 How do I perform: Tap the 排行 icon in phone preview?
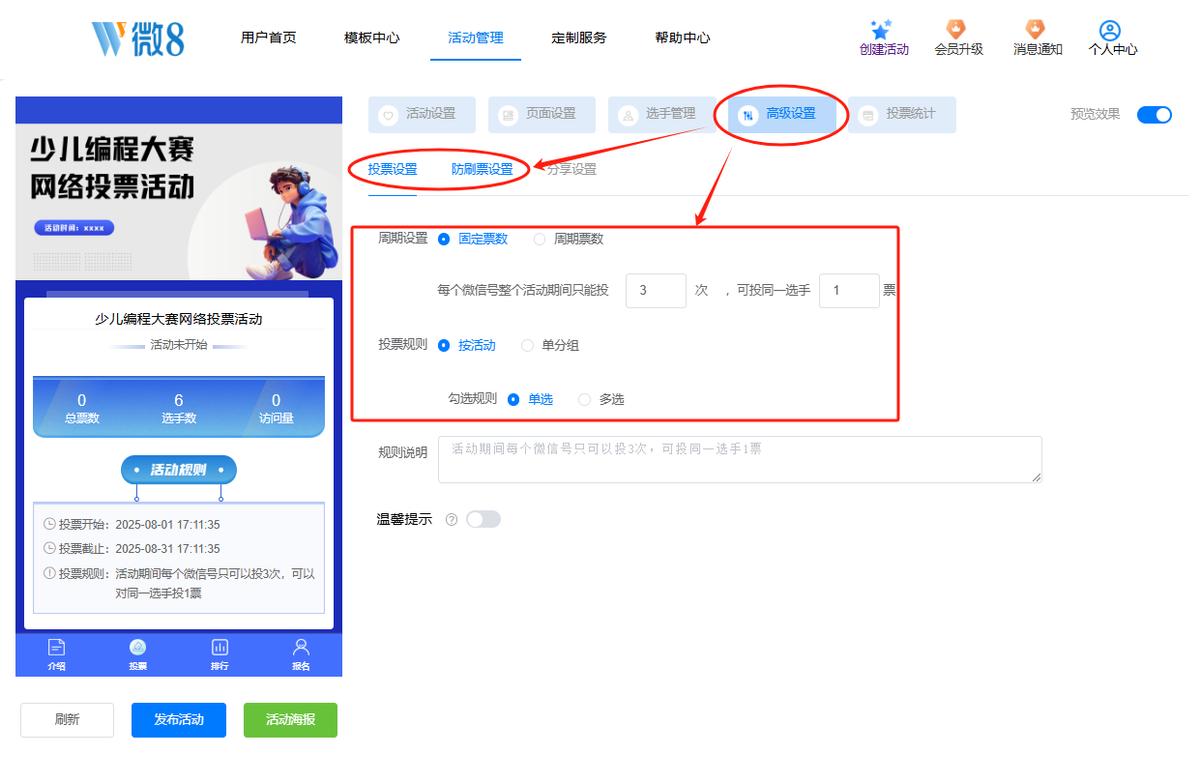(220, 647)
